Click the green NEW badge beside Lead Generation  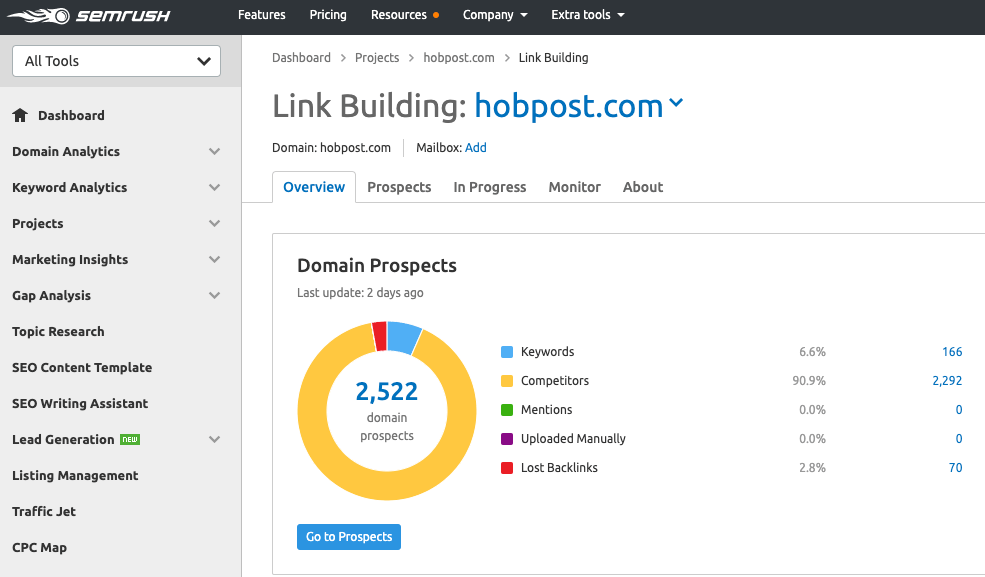tap(130, 439)
